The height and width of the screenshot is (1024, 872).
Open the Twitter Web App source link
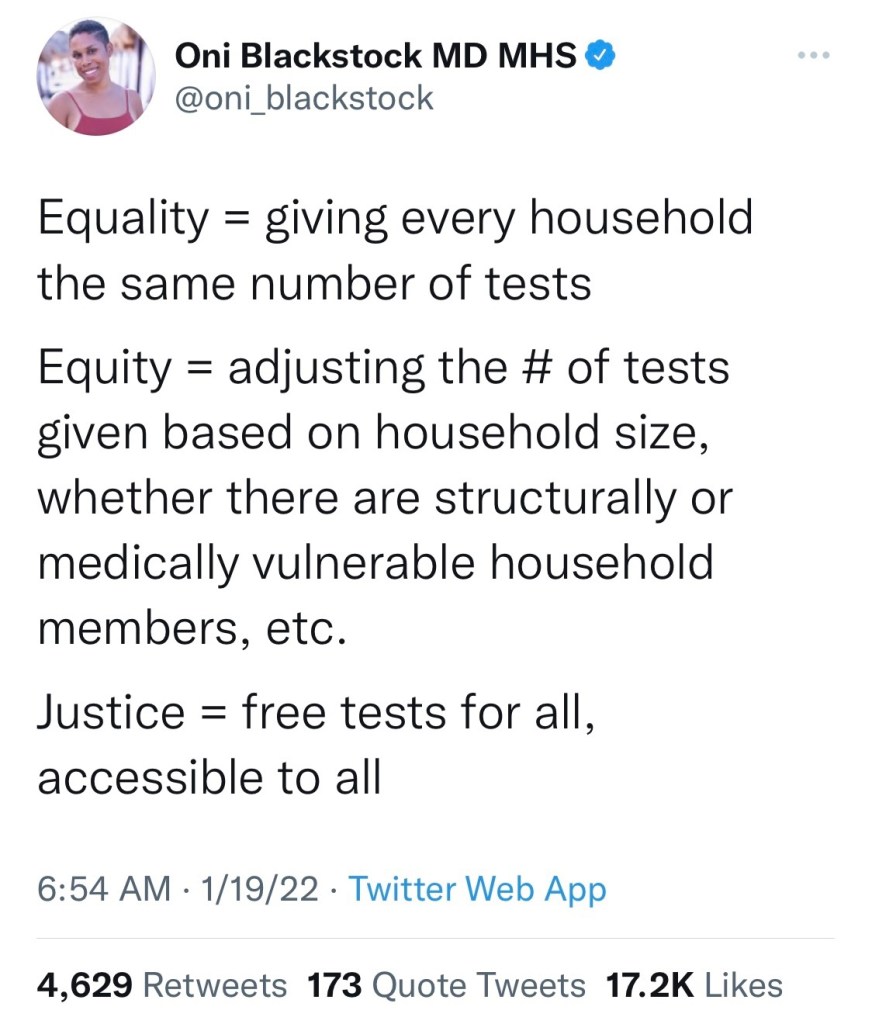point(476,888)
